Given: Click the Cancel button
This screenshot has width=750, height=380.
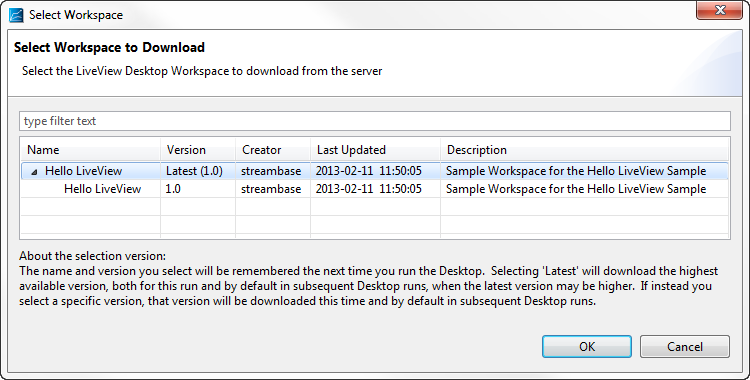Looking at the screenshot, I should tap(684, 346).
